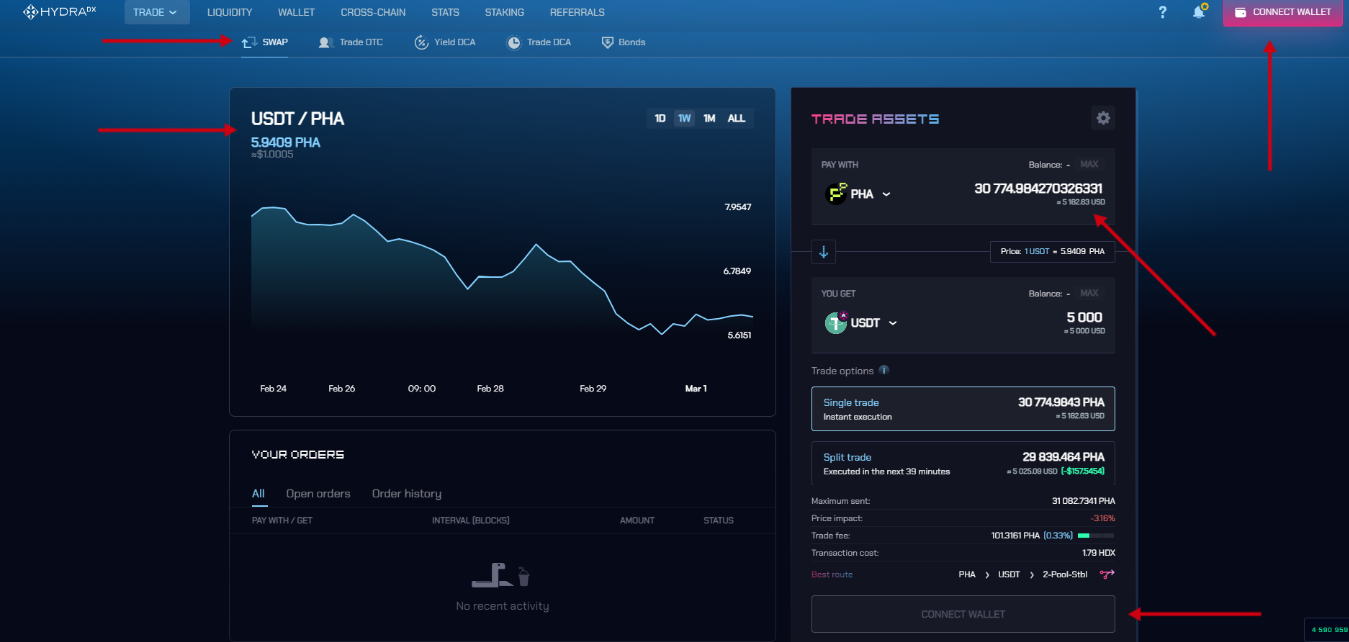Click the Trade options info icon
1349x642 pixels.
point(884,370)
